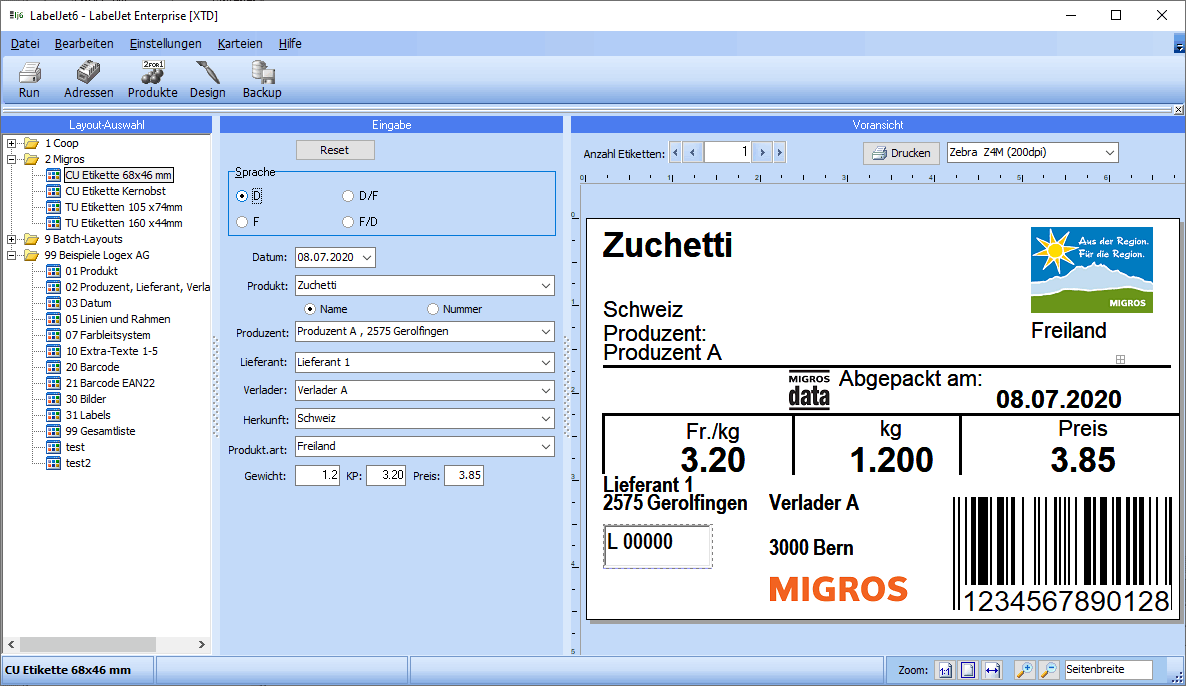The height and width of the screenshot is (686, 1186).
Task: Select language D radio button
Action: 242,196
